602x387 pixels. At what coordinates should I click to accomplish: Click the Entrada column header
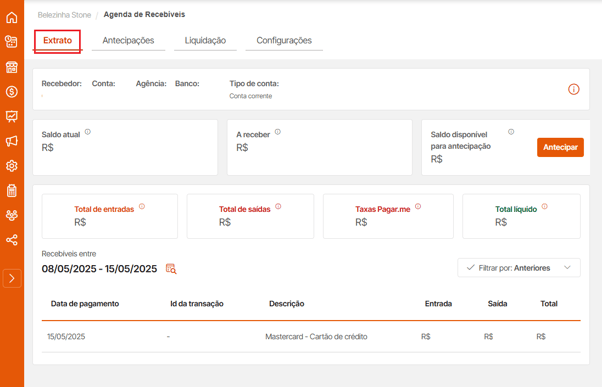click(x=438, y=304)
